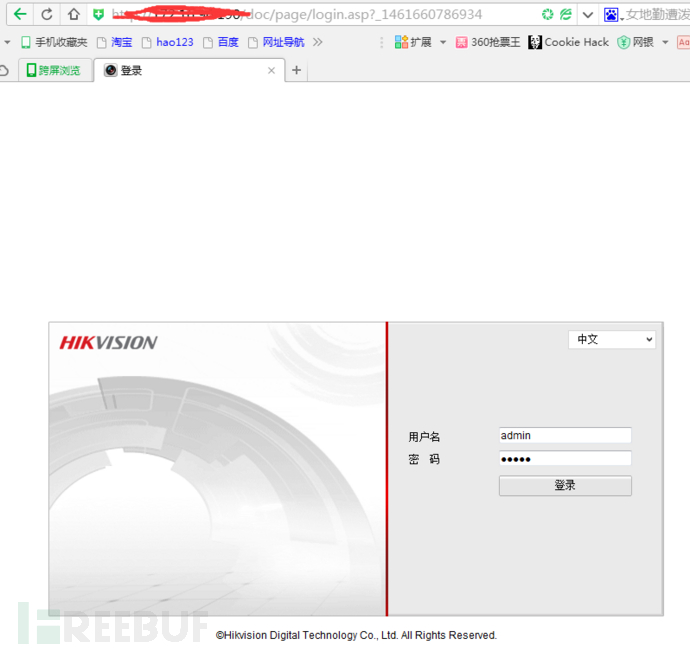Open the Cookie Hack extension
690x651 pixels.
569,42
